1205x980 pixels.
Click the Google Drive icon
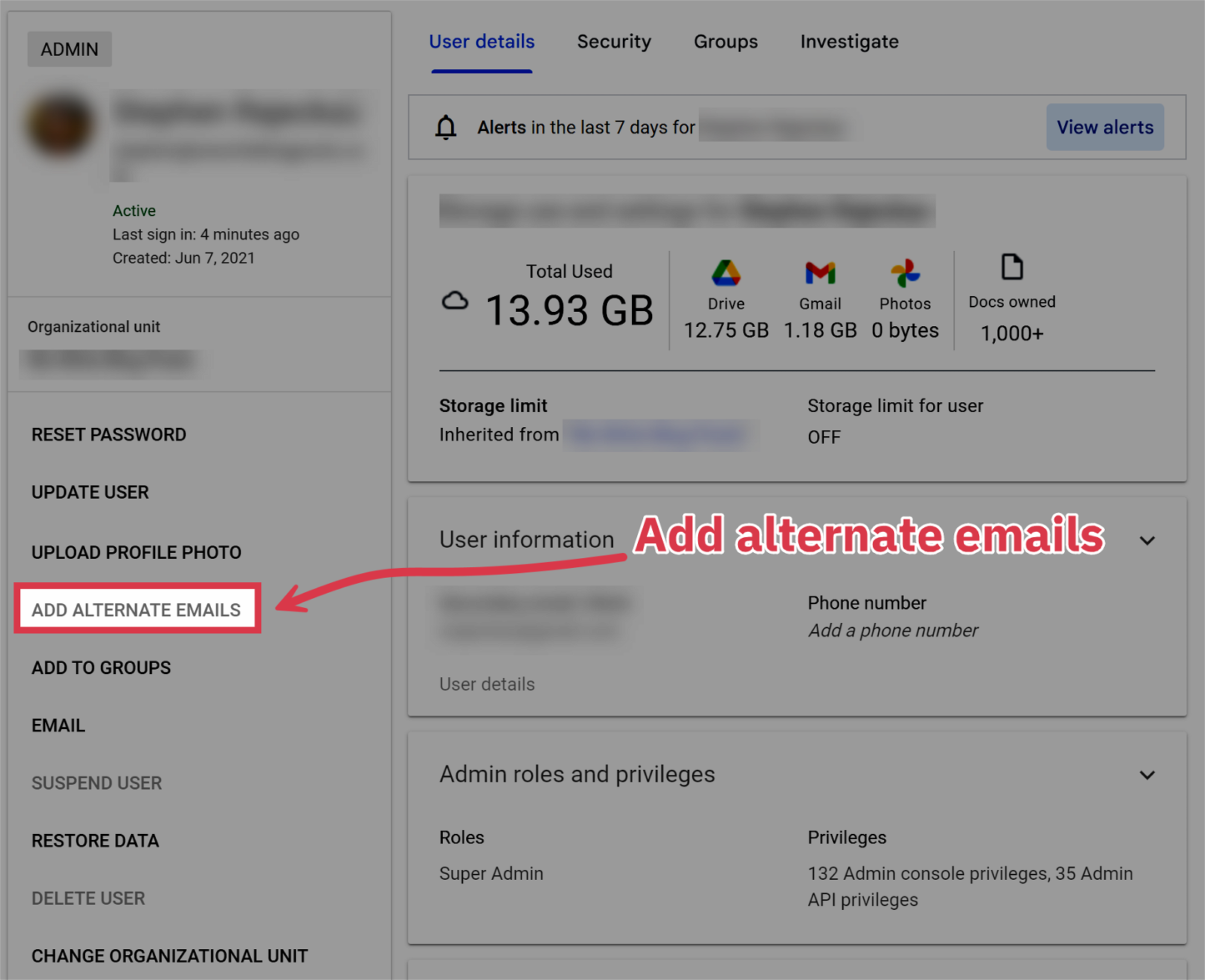tap(726, 273)
